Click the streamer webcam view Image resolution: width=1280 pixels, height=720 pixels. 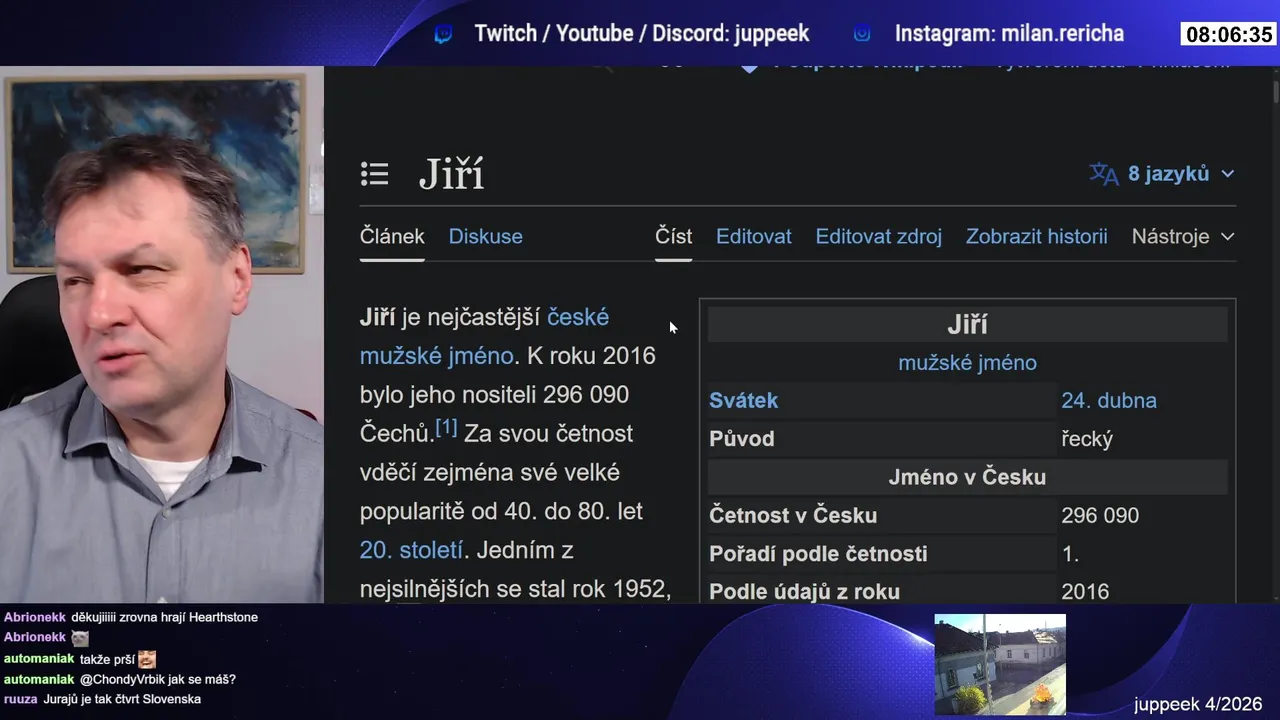162,335
